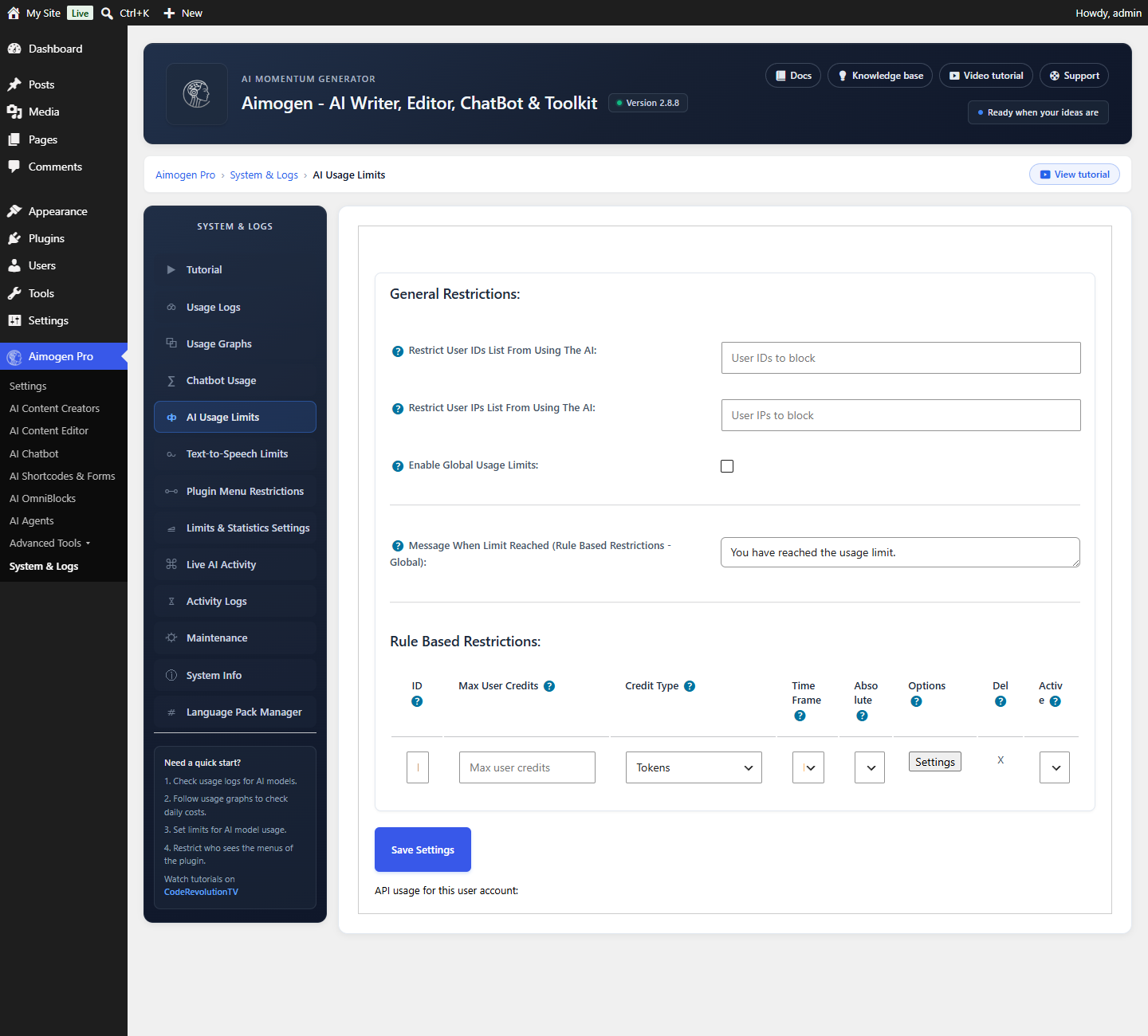Open Plugin Menu Restrictions item
This screenshot has height=1036, width=1148.
point(235,491)
